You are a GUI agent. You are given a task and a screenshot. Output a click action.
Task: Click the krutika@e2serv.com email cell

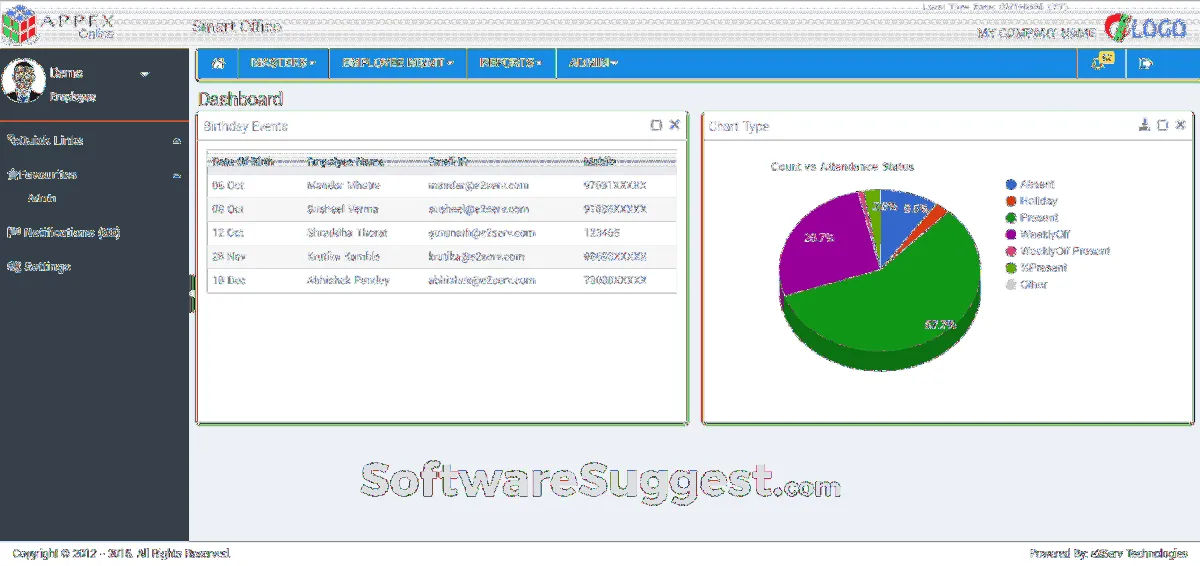(x=478, y=257)
